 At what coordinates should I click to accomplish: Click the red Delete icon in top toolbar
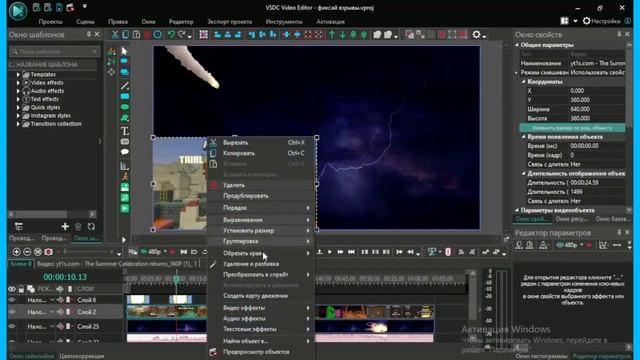point(147,35)
